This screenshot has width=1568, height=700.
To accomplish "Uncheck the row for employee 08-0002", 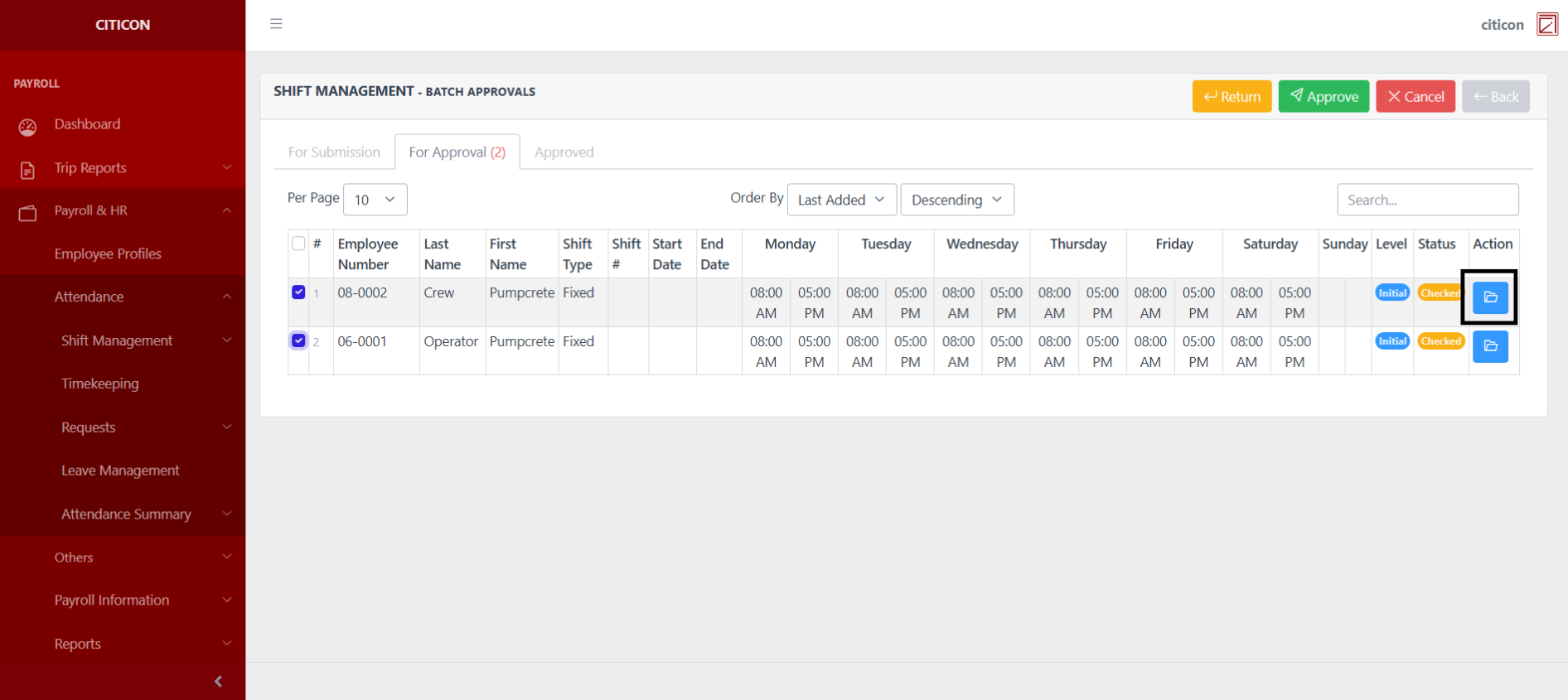I will click(x=298, y=292).
